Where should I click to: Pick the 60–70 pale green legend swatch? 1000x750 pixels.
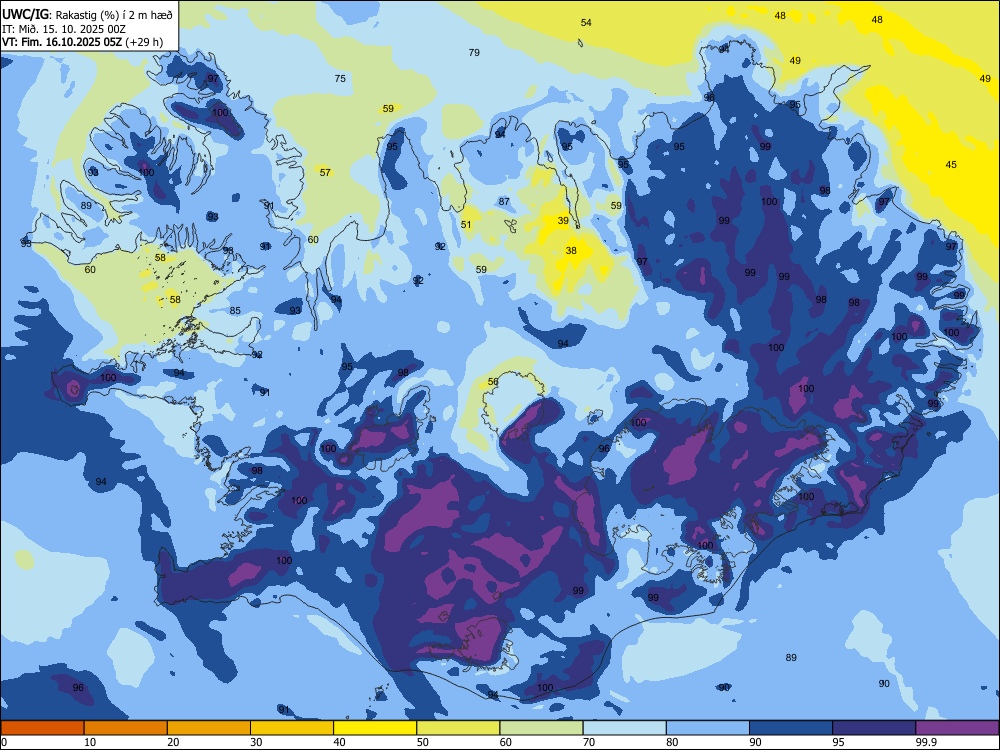(541, 728)
